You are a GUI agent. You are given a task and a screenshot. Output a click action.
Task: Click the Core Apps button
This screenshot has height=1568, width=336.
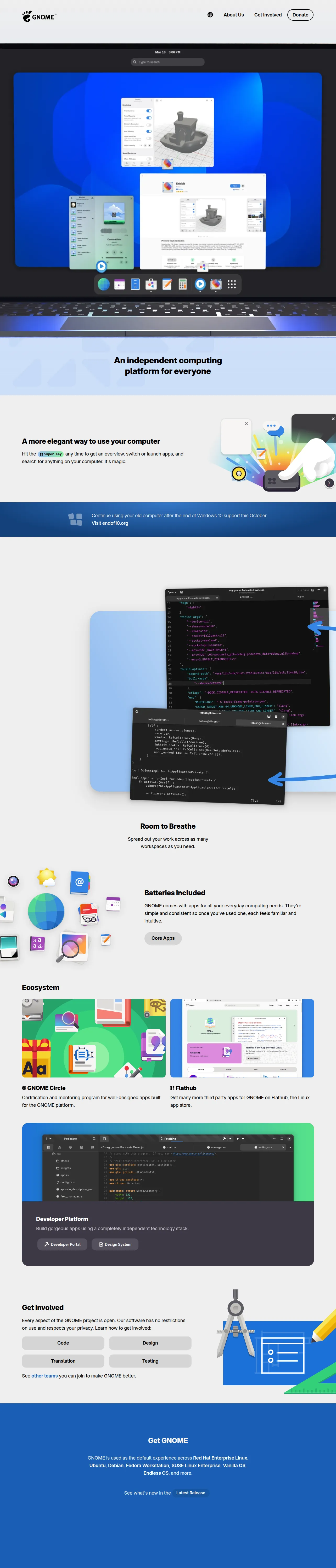163,938
